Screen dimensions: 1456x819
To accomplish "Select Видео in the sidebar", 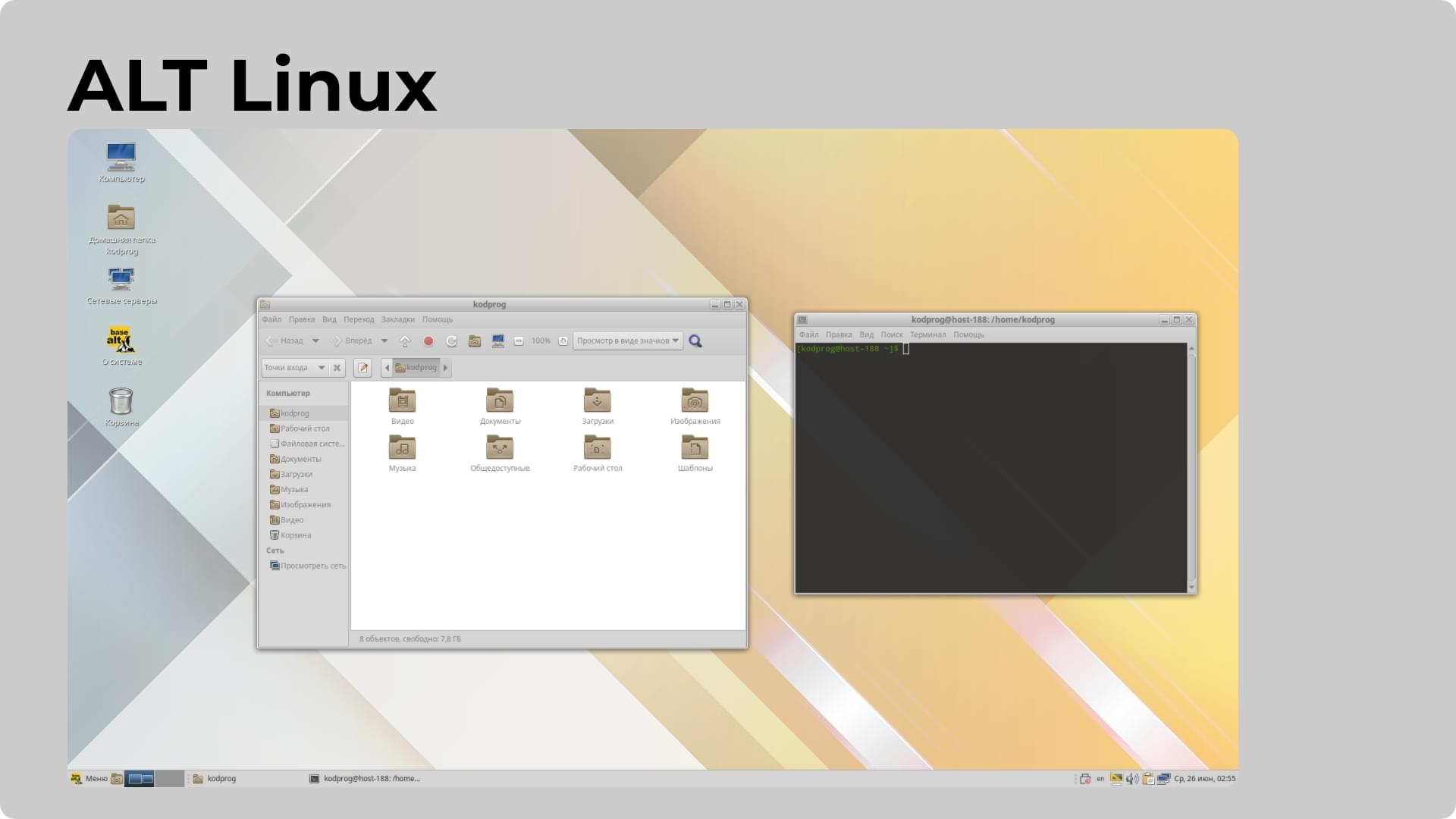I will (x=303, y=519).
